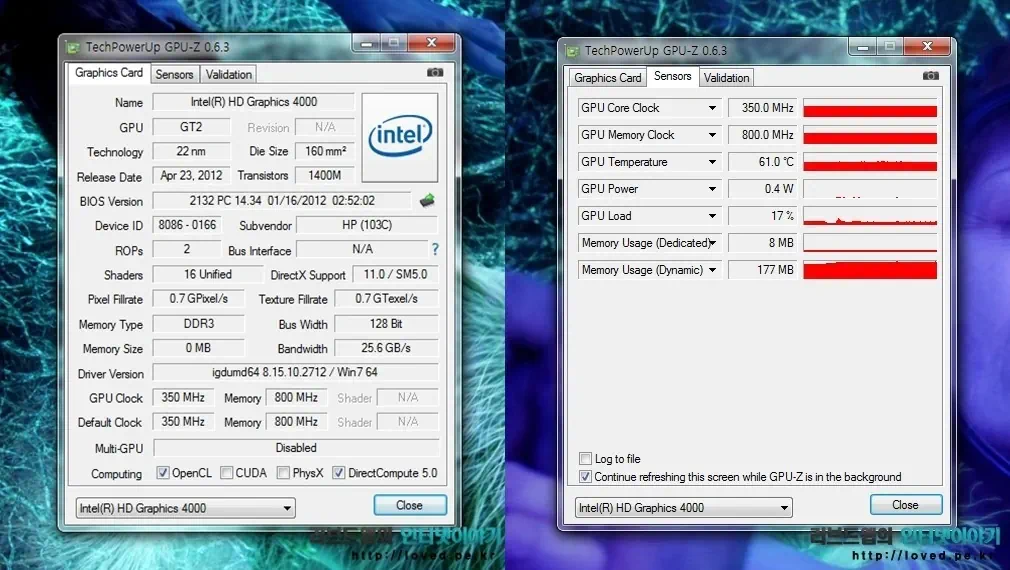Select Graphics Card tab in left window
Viewport: 1010px width, 570px height.
coord(109,73)
